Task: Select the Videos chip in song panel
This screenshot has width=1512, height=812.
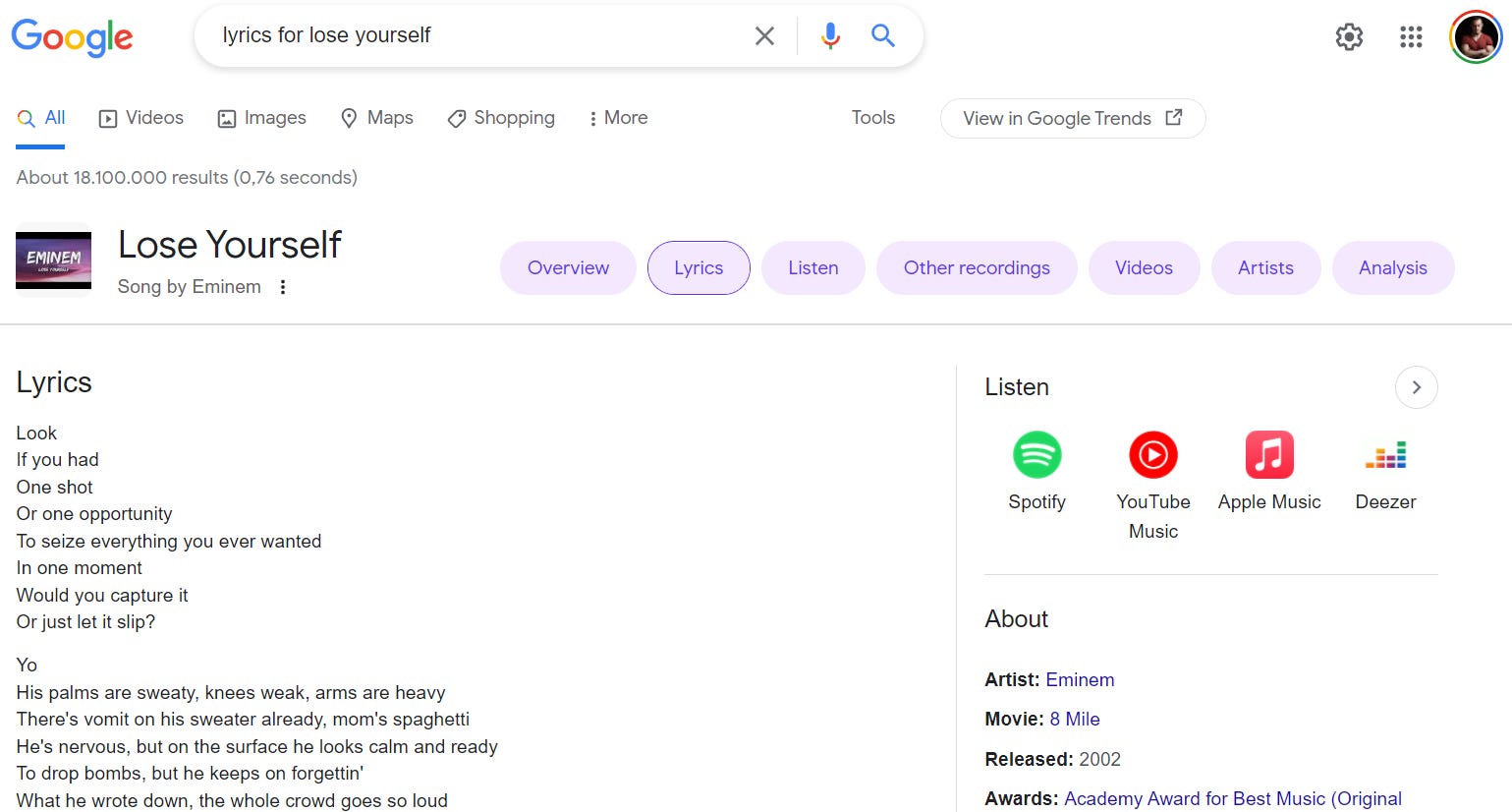Action: [1144, 267]
